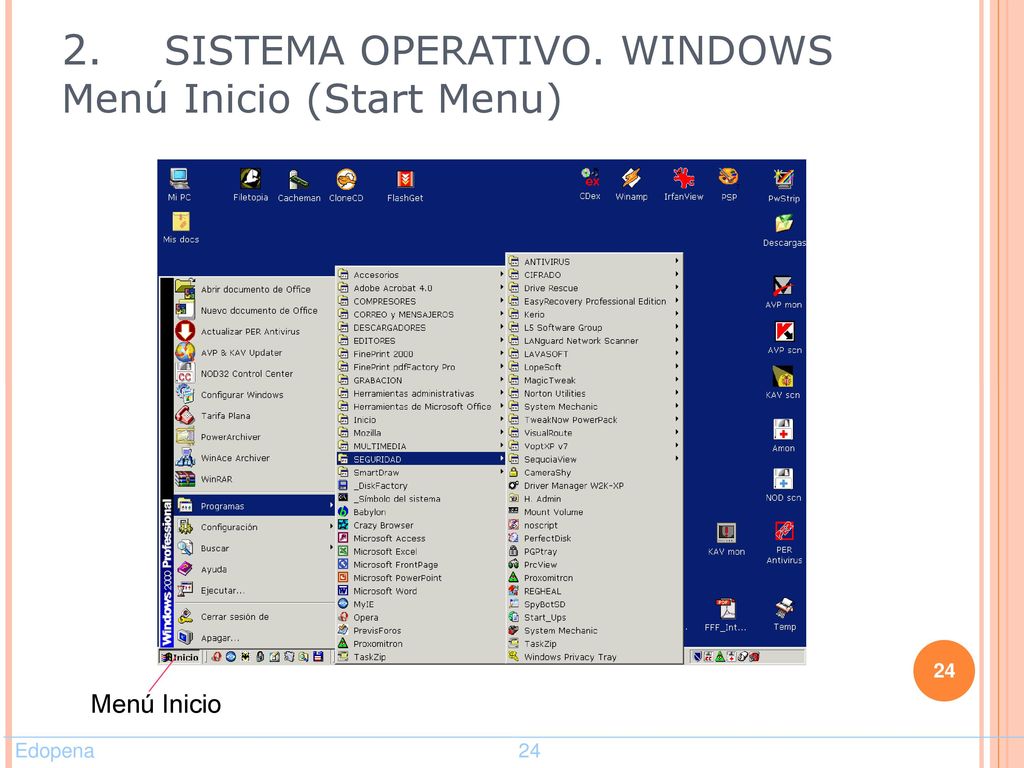The height and width of the screenshot is (768, 1024).
Task: Launch WinRAR from start menu
Action: pyautogui.click(x=255, y=479)
